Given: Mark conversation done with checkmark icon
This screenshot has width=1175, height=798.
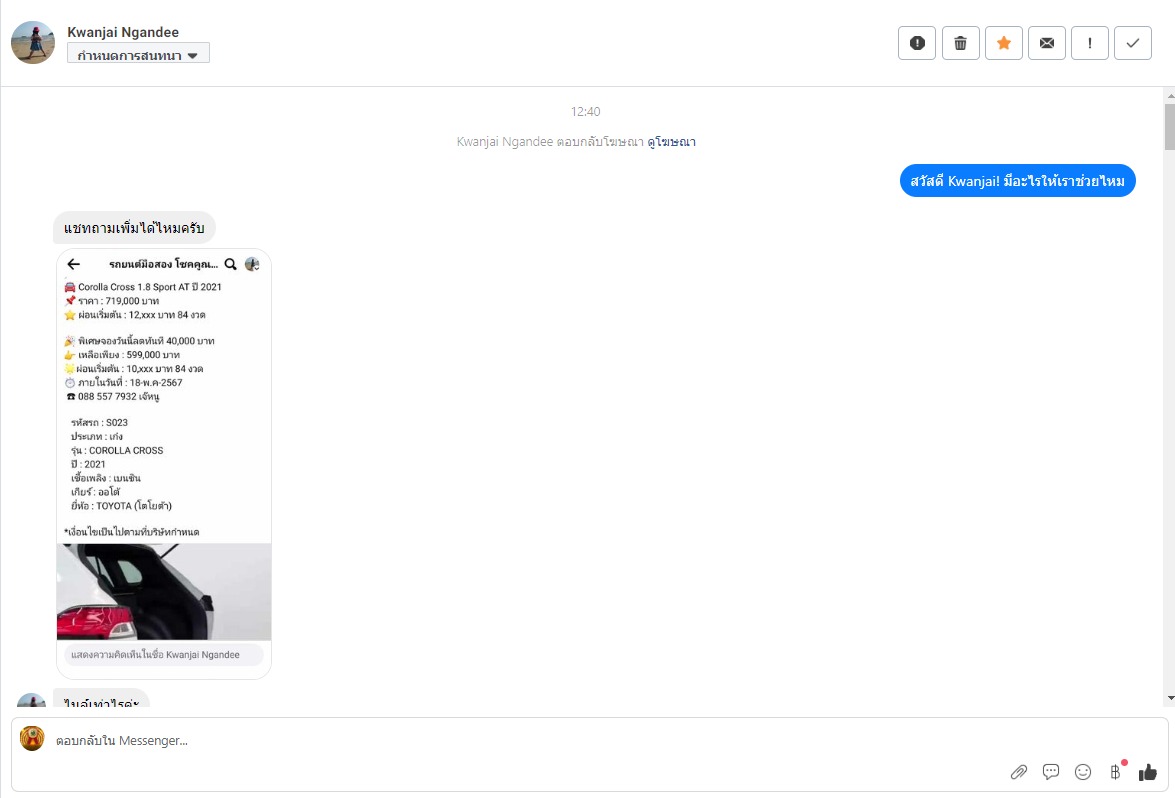Looking at the screenshot, I should [x=1132, y=43].
